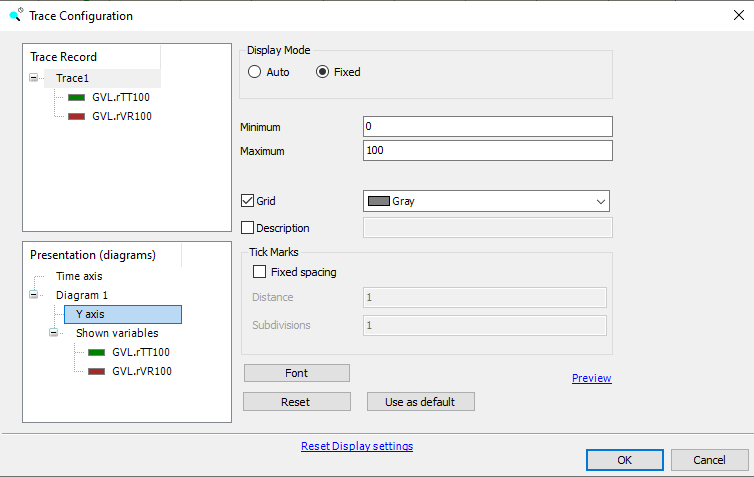Select the Auto display mode
This screenshot has height=477, width=754.
coord(254,72)
